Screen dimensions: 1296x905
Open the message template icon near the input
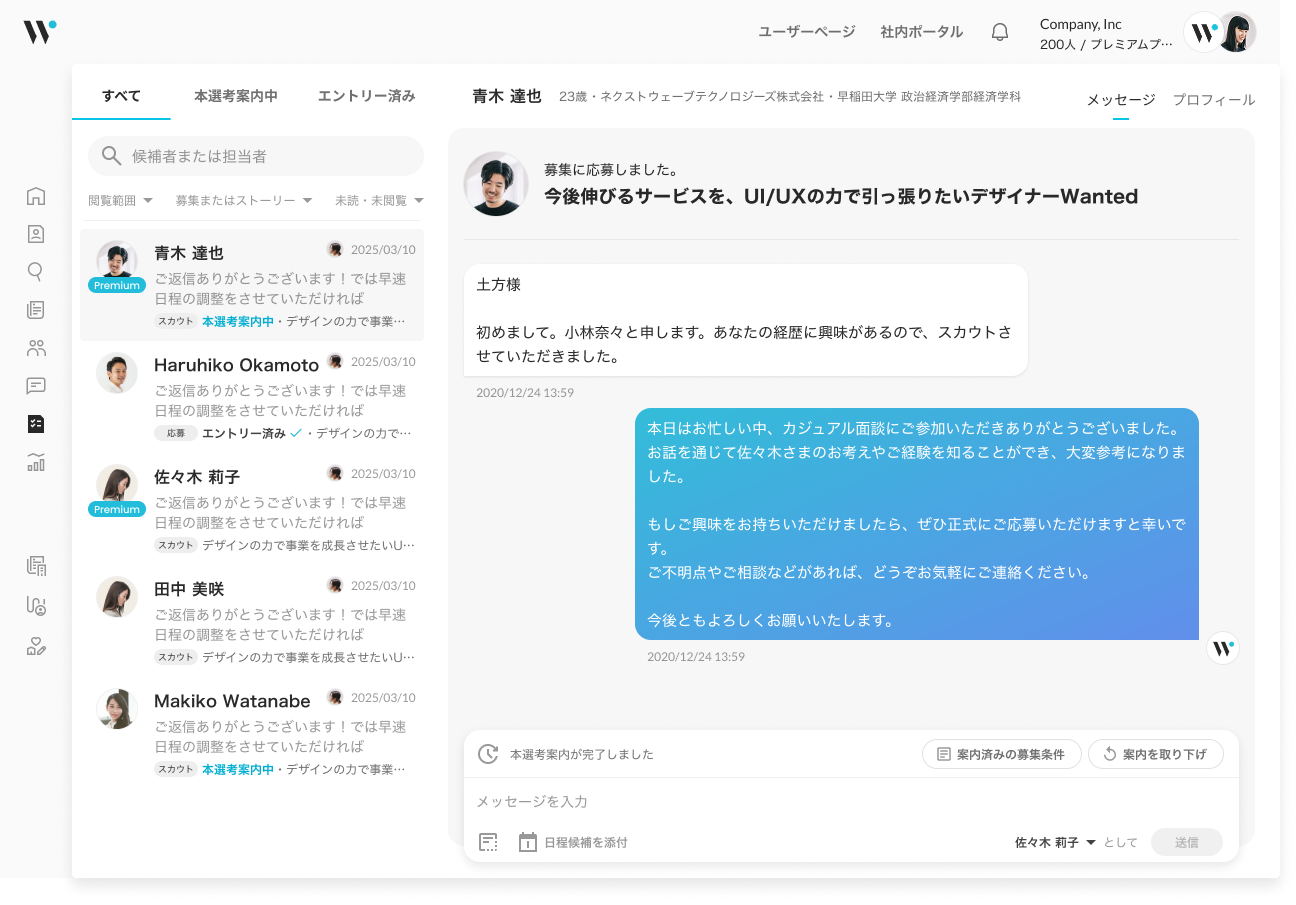pos(488,842)
